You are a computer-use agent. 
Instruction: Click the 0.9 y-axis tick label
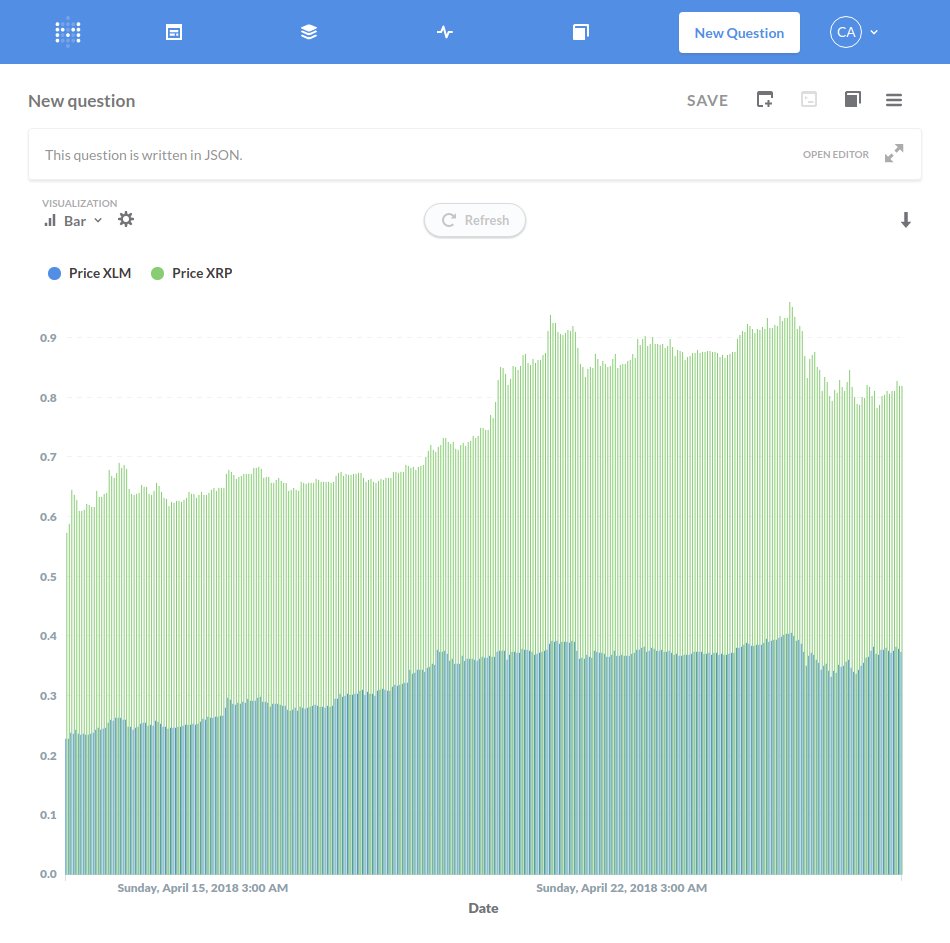click(x=48, y=338)
